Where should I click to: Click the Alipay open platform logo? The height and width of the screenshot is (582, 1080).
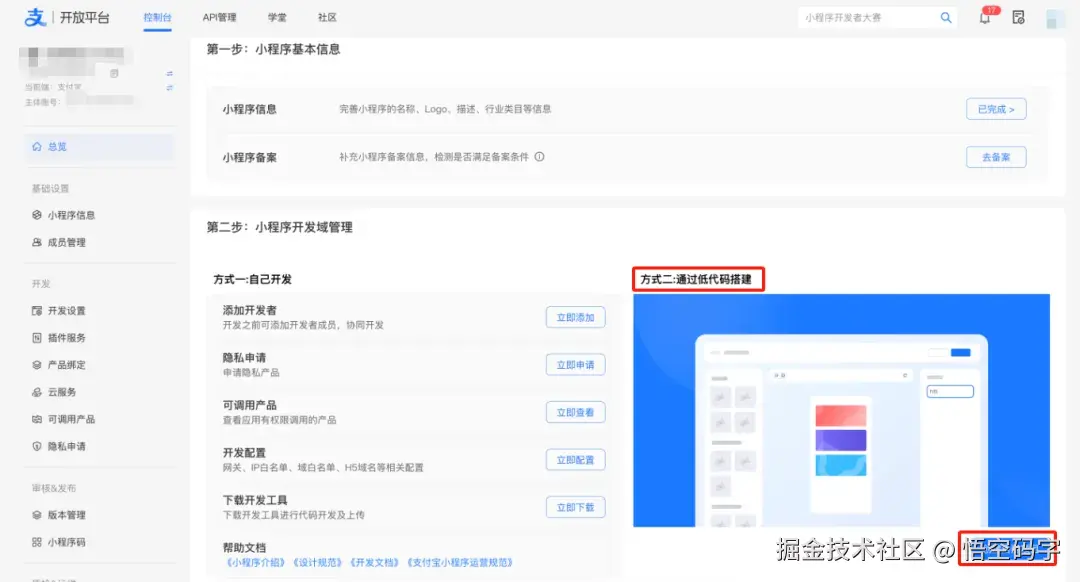[x=67, y=17]
